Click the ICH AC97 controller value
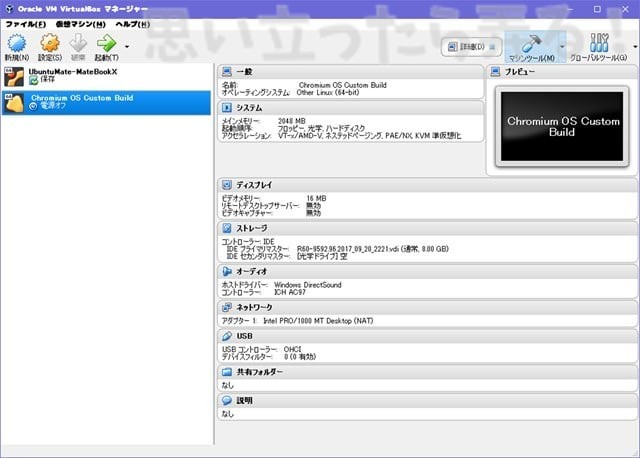640x458 pixels. pos(289,292)
